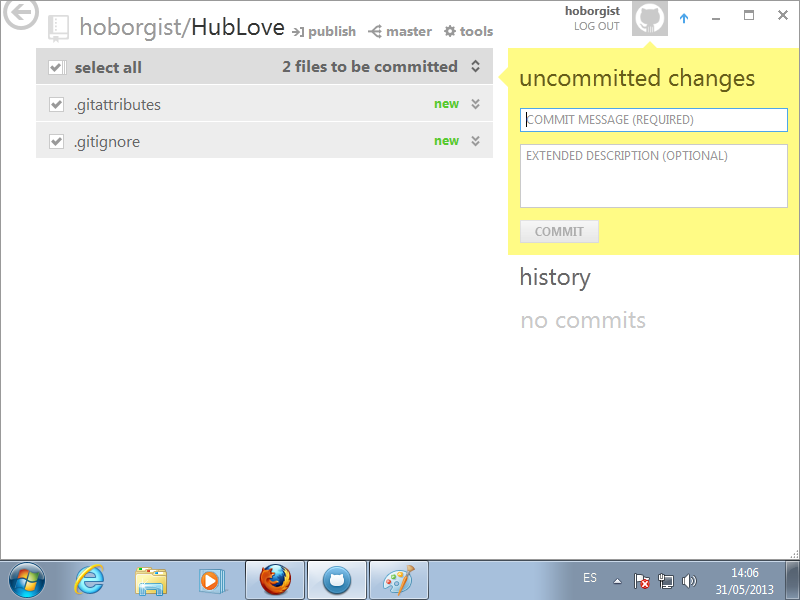Expand the .gitattributes diff chevron
The height and width of the screenshot is (600, 800).
tap(476, 104)
